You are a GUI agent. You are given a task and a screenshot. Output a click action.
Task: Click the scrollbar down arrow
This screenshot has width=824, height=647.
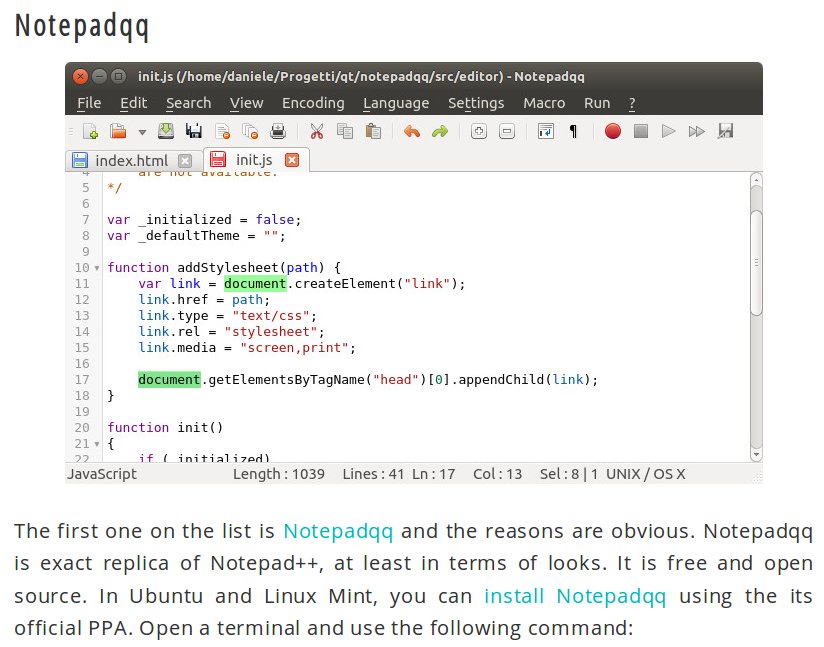(756, 455)
